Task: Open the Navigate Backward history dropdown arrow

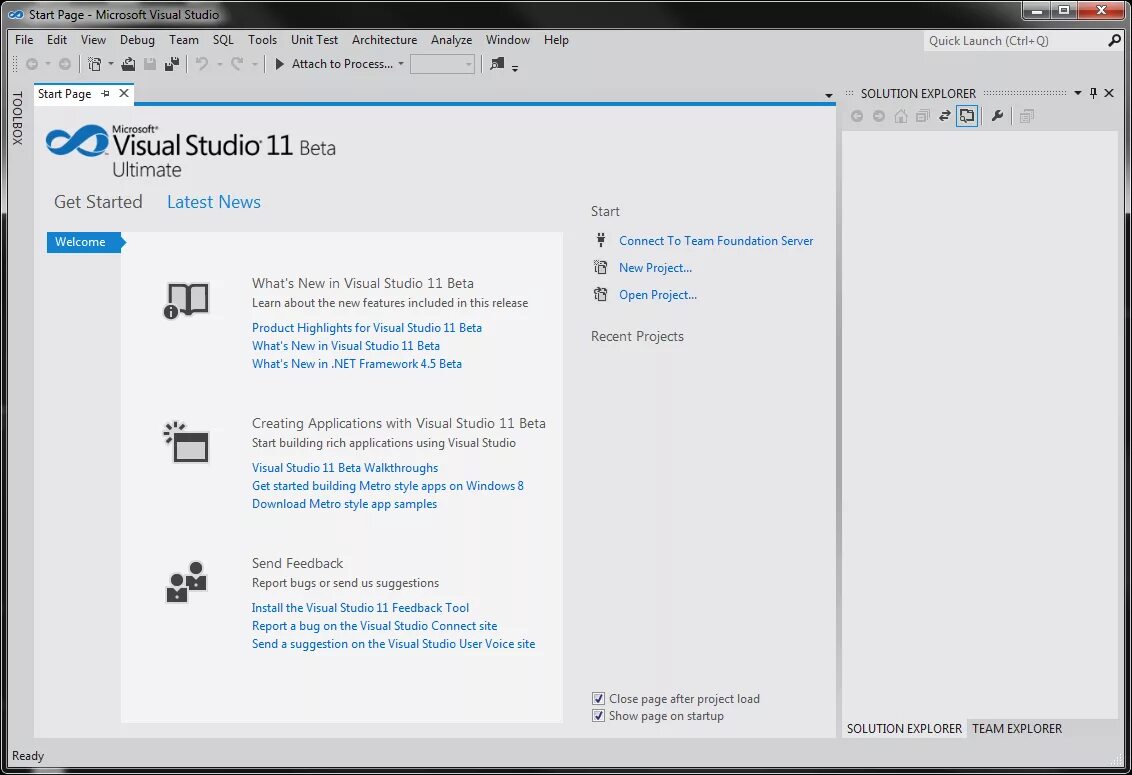Action: (x=48, y=64)
